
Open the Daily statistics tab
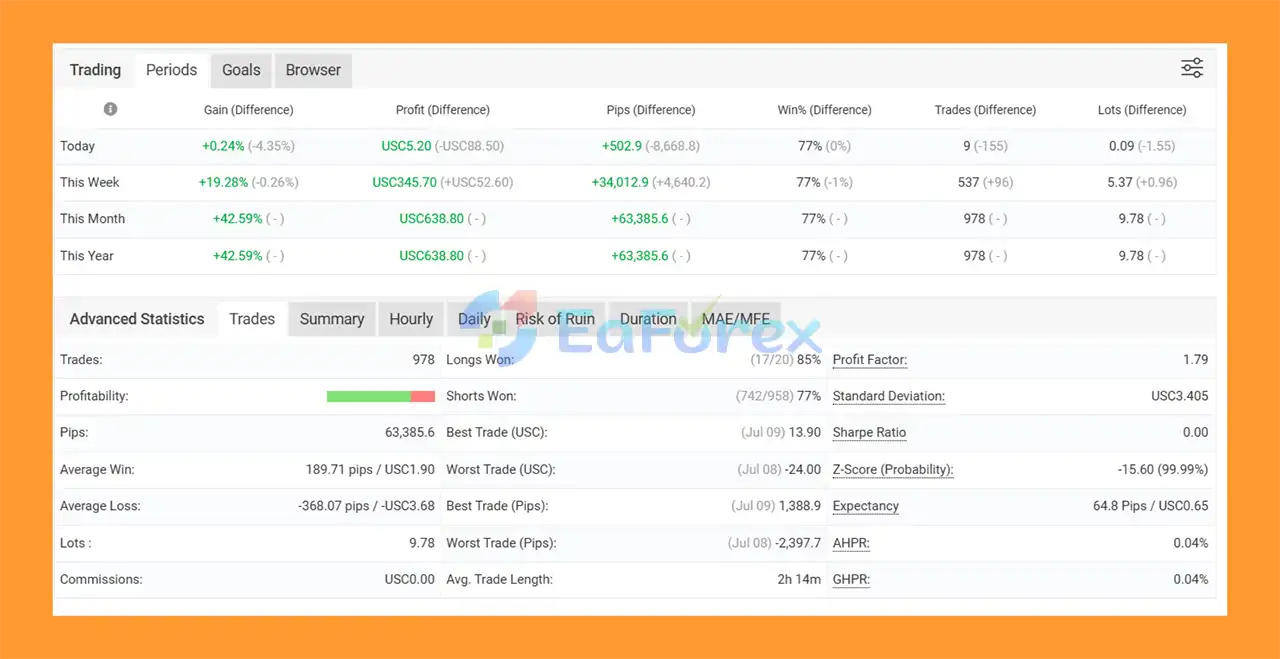[474, 319]
